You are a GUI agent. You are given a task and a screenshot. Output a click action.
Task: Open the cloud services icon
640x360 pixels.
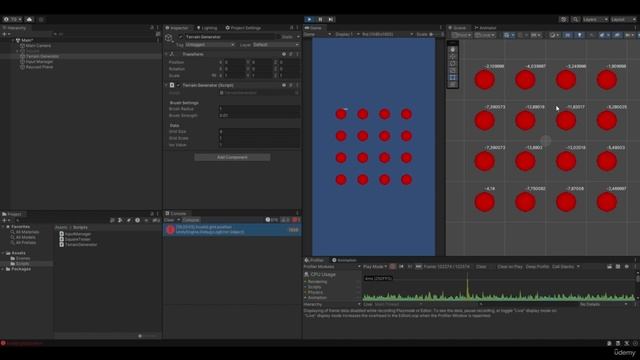click(x=29, y=19)
